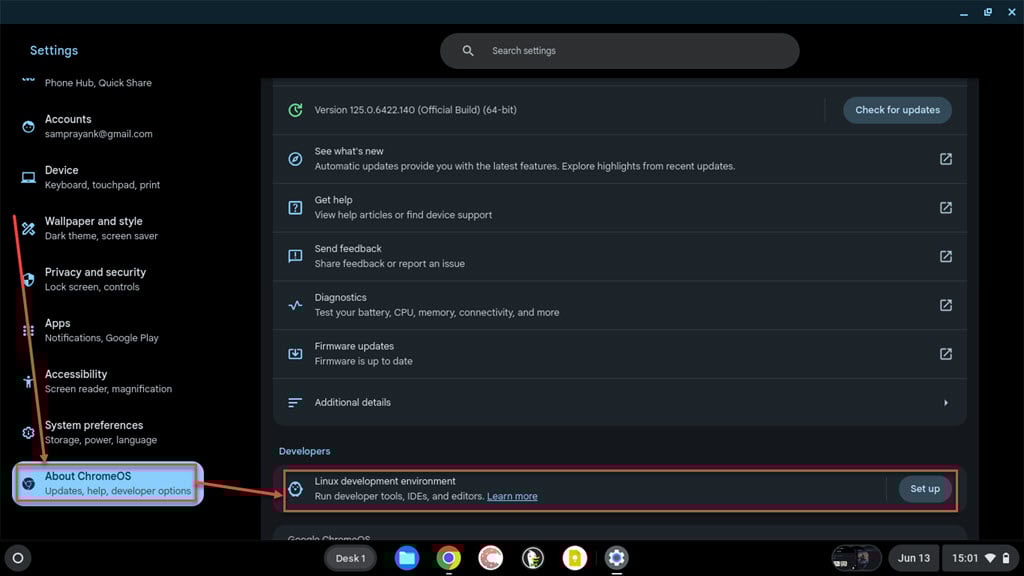The image size is (1024, 576).
Task: Click the lines icon beside Additional details
Action: point(295,403)
